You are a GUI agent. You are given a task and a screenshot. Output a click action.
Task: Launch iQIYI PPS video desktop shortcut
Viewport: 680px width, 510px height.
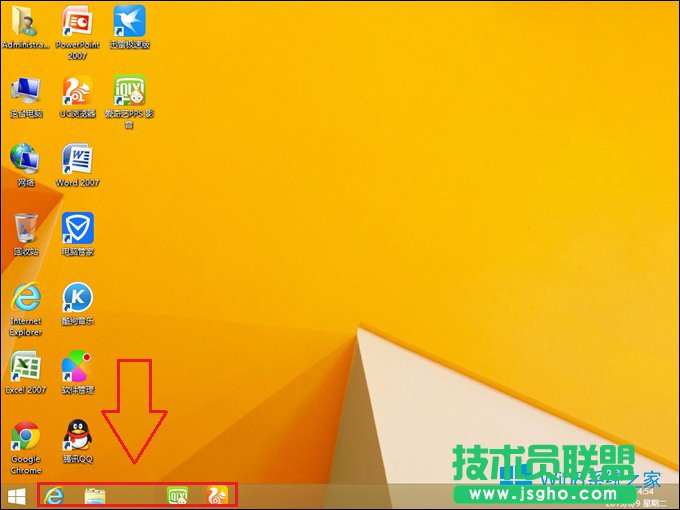coord(130,91)
